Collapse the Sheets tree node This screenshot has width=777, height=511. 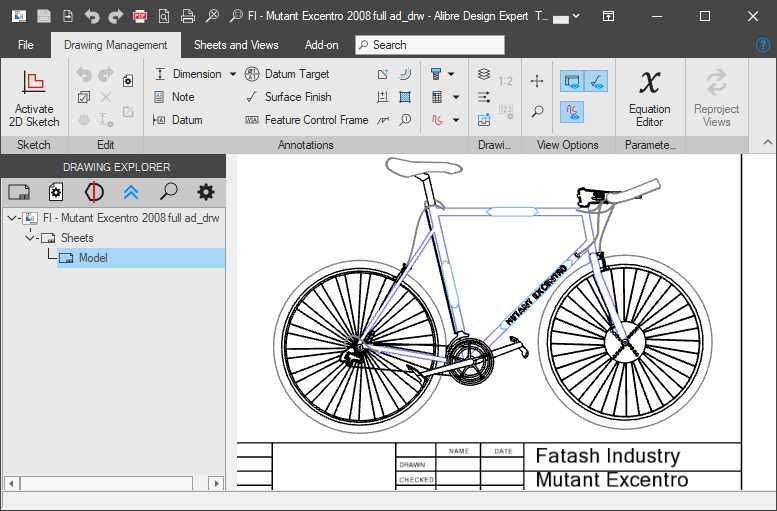point(29,238)
